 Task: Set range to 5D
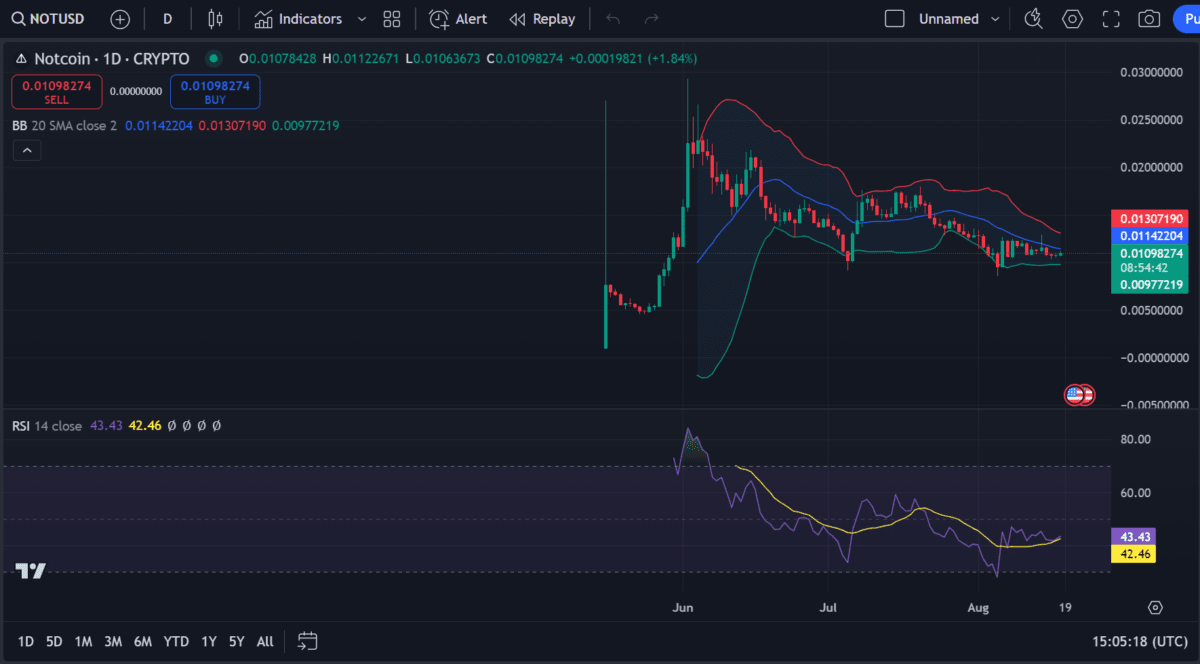[54, 641]
